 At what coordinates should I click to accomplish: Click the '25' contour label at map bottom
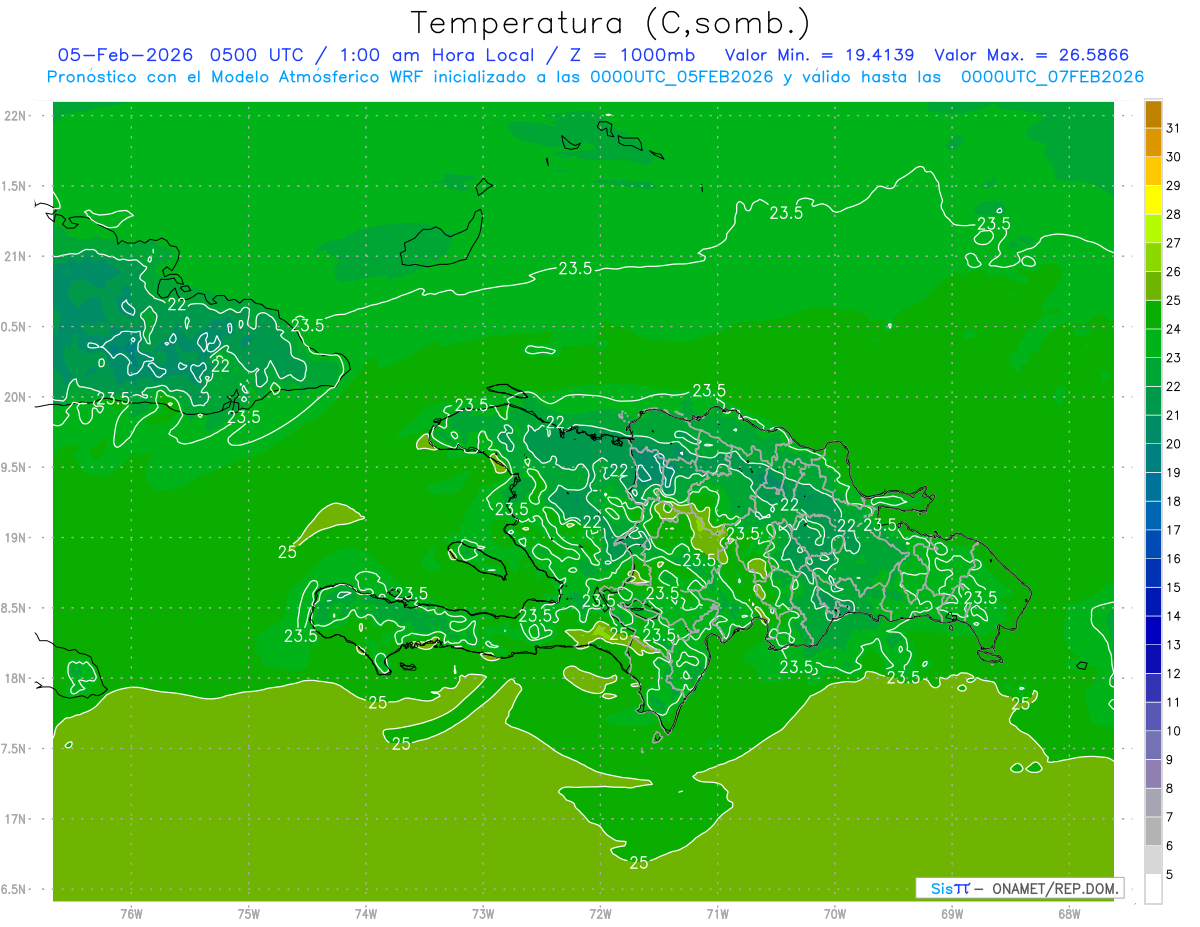[639, 863]
